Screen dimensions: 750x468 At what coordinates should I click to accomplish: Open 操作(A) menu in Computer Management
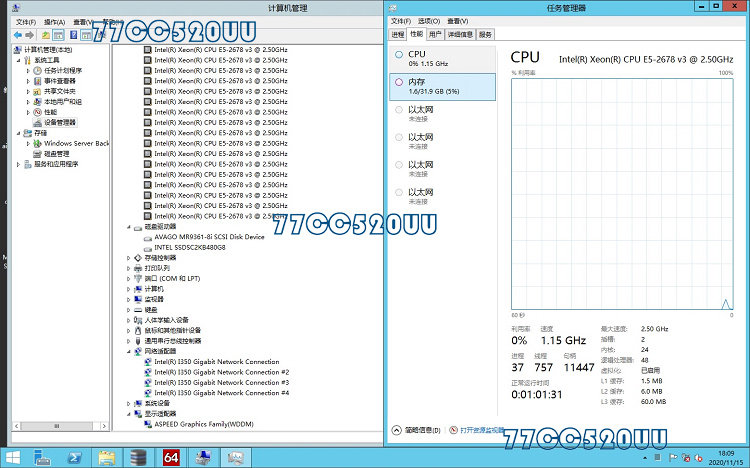coord(55,22)
